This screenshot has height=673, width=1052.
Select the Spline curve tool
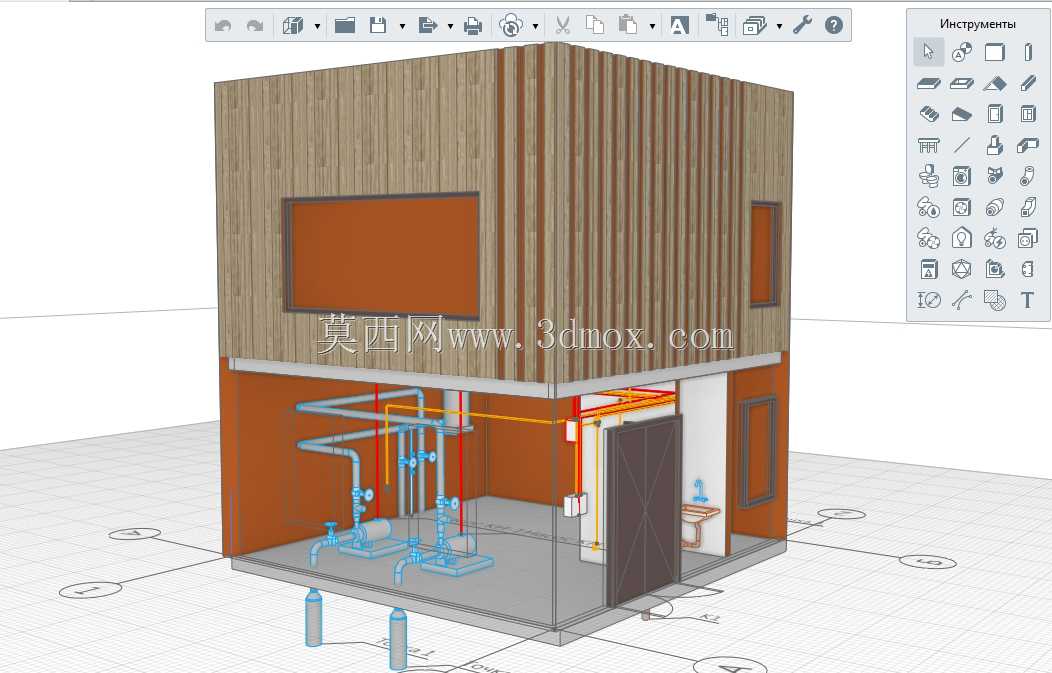[x=962, y=300]
